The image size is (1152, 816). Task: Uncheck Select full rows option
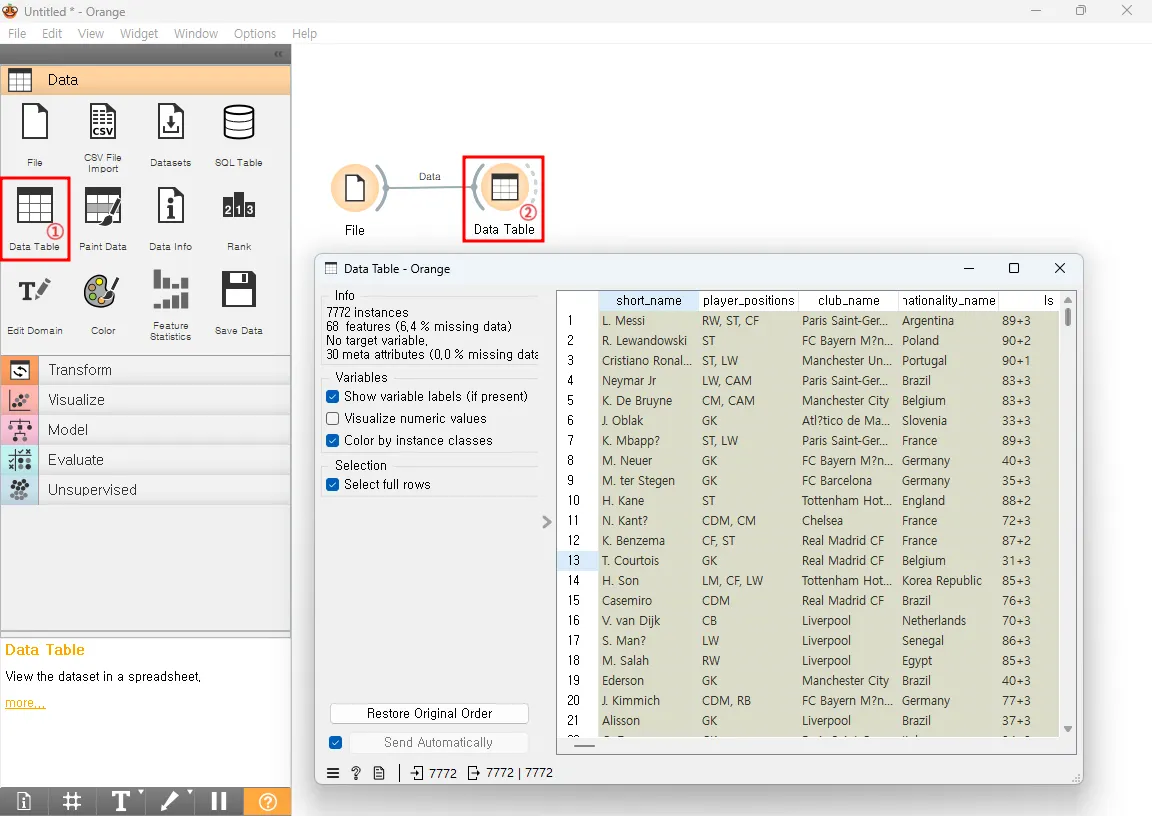click(334, 485)
